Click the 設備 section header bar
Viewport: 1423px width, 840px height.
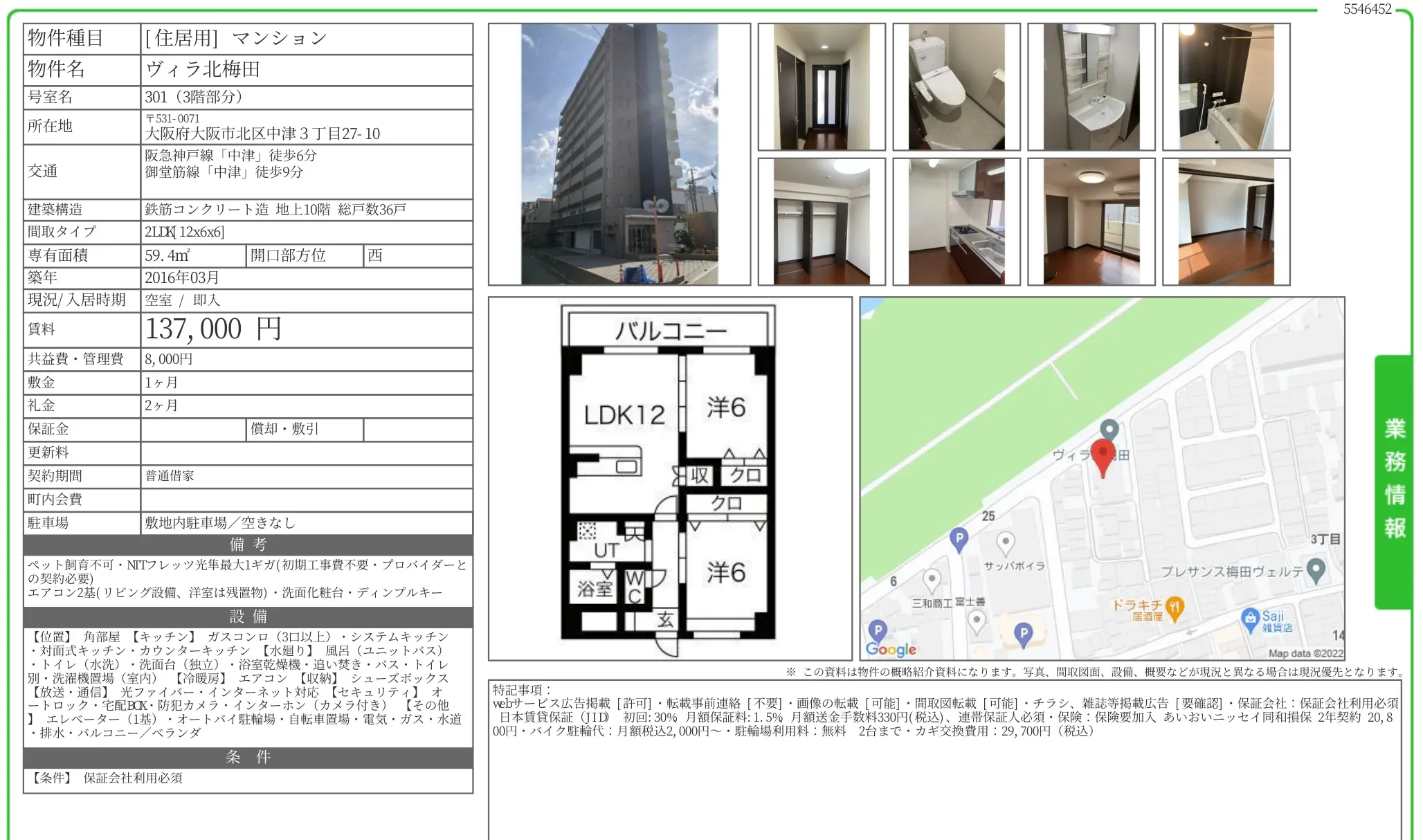248,617
